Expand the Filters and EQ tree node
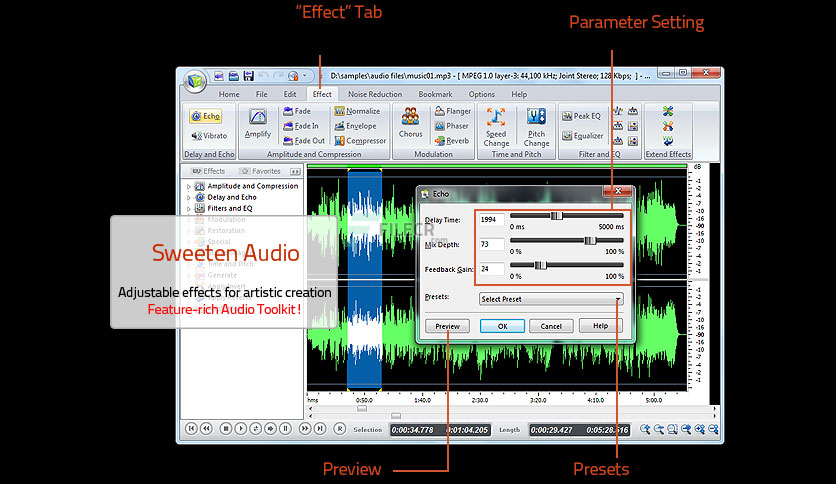 click(188, 209)
